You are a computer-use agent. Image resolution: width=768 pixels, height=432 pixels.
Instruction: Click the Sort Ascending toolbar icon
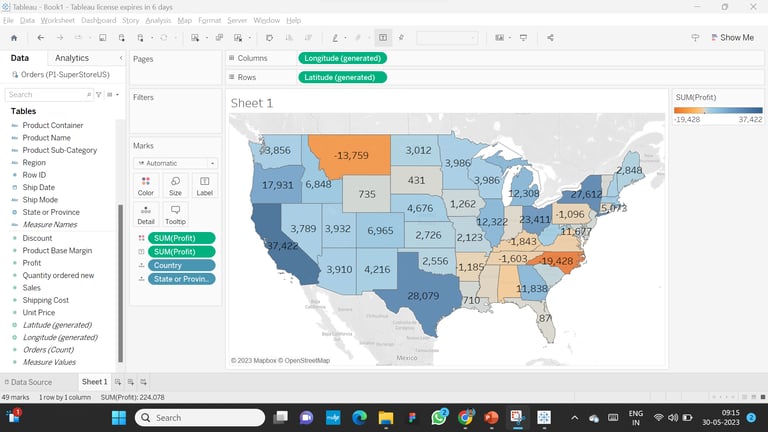pyautogui.click(x=289, y=38)
